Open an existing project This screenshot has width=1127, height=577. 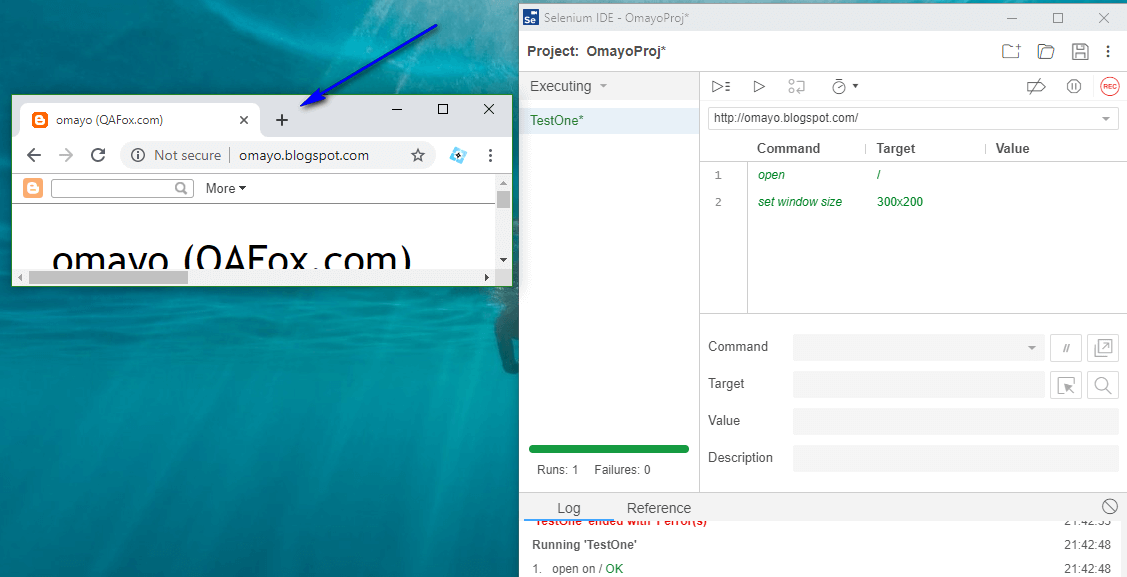1046,51
